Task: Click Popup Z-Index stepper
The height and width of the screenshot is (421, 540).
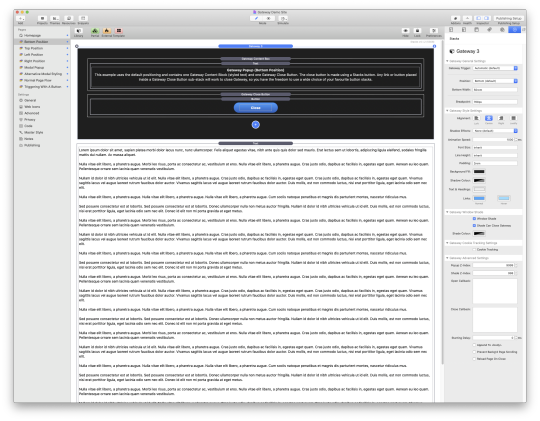Action: click(x=516, y=265)
